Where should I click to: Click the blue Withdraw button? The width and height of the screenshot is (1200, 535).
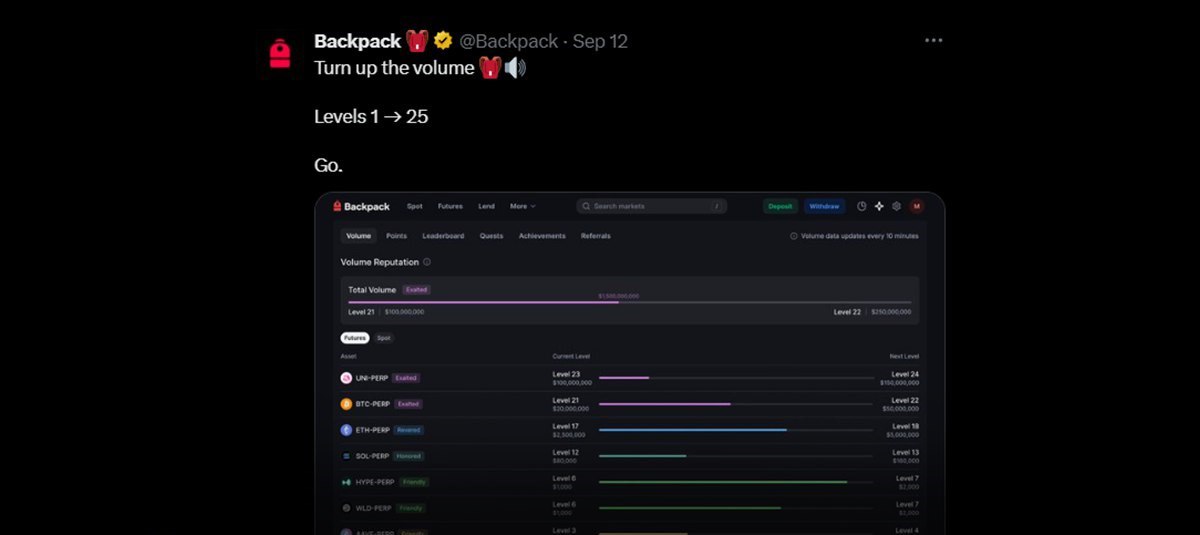click(x=824, y=206)
